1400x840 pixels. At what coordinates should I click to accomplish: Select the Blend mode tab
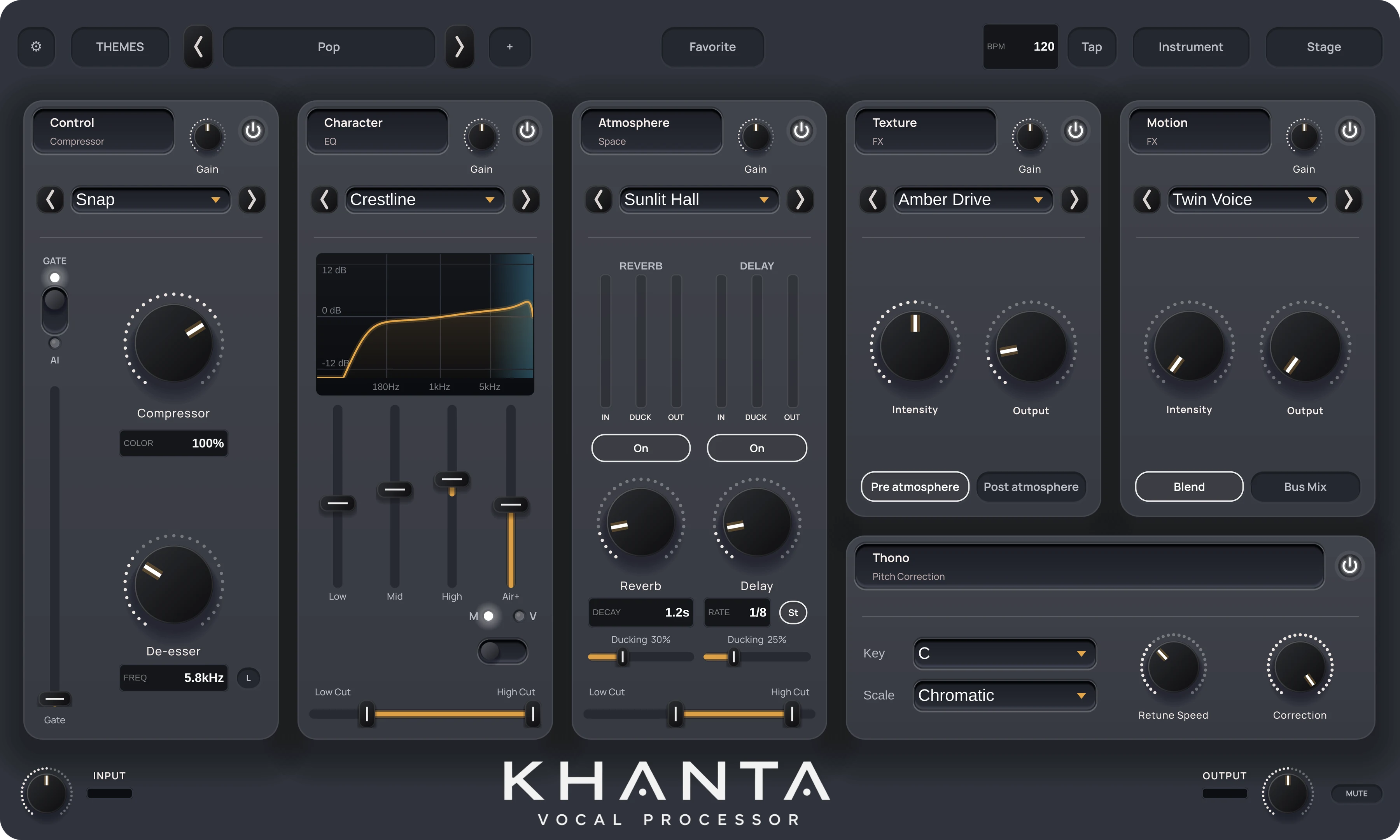[x=1189, y=487]
